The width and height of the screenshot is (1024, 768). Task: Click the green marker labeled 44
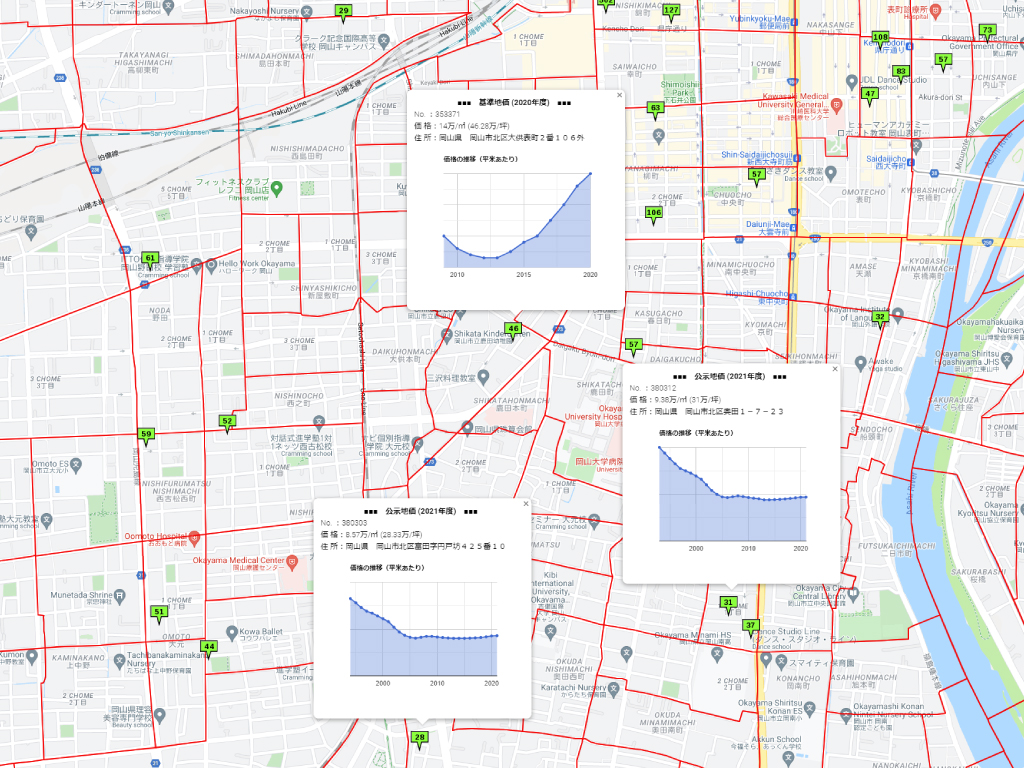pos(208,647)
